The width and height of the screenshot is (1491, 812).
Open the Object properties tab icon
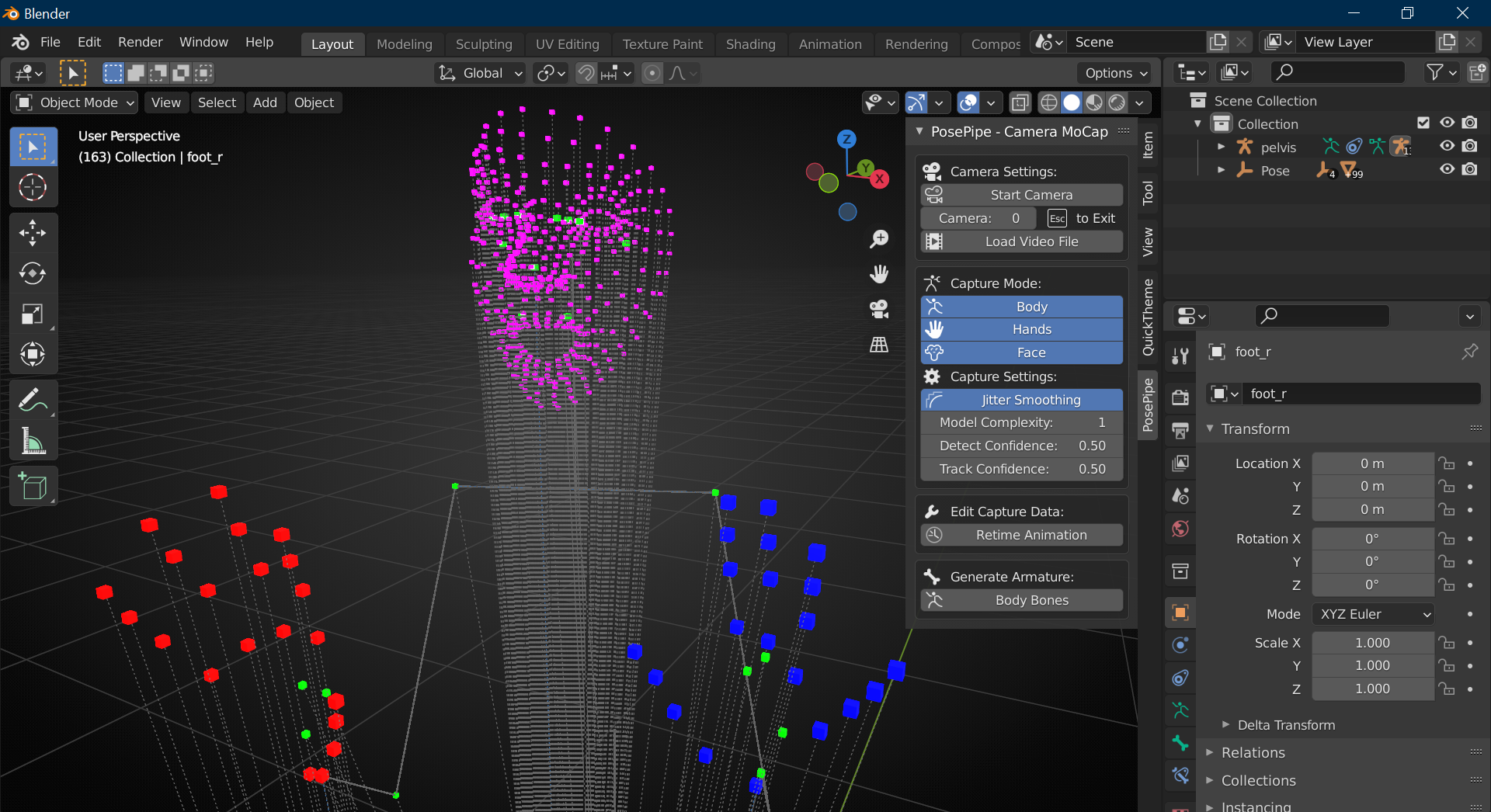[1180, 612]
